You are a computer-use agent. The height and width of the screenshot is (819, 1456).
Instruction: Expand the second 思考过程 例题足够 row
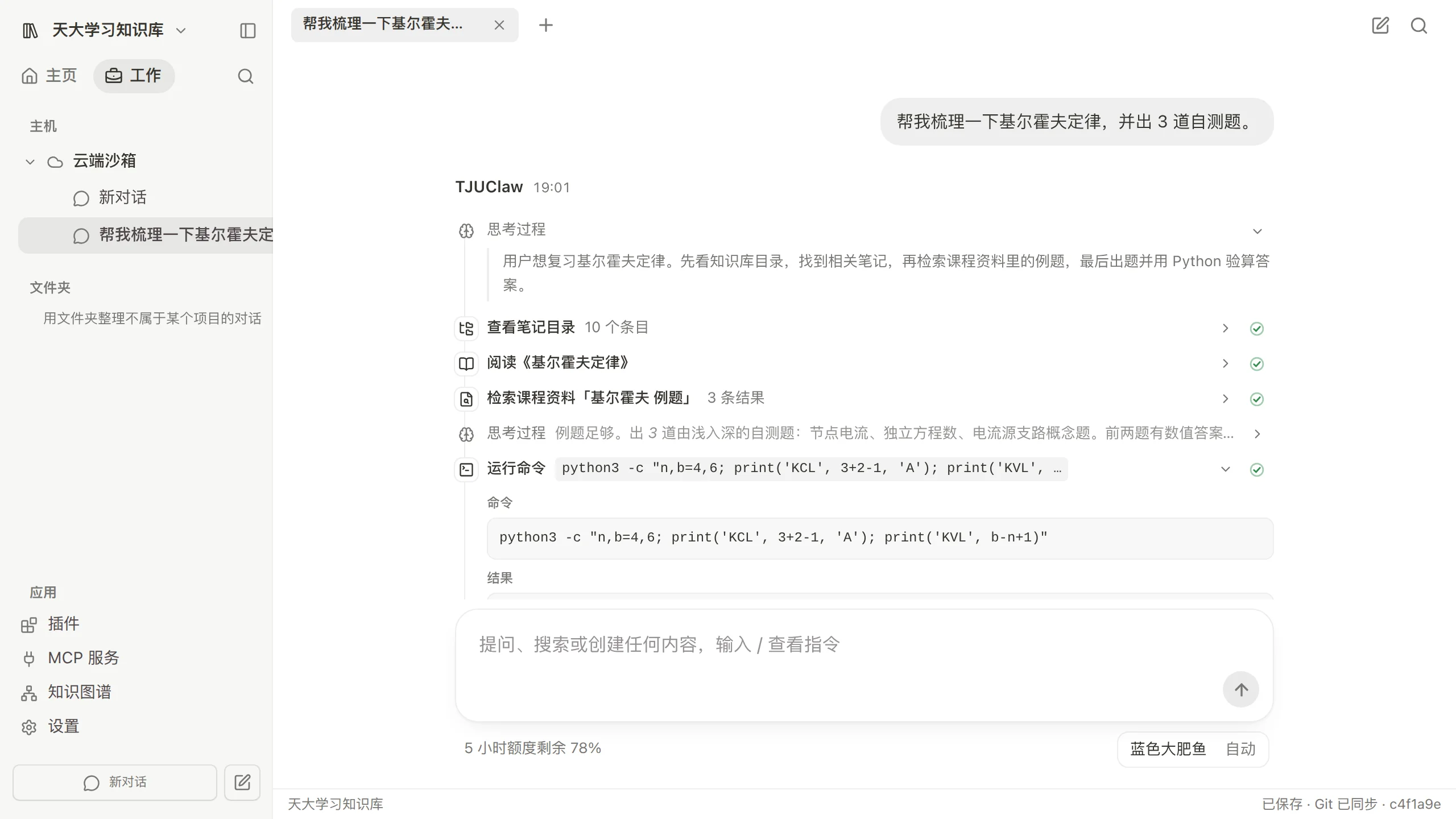coord(864,434)
